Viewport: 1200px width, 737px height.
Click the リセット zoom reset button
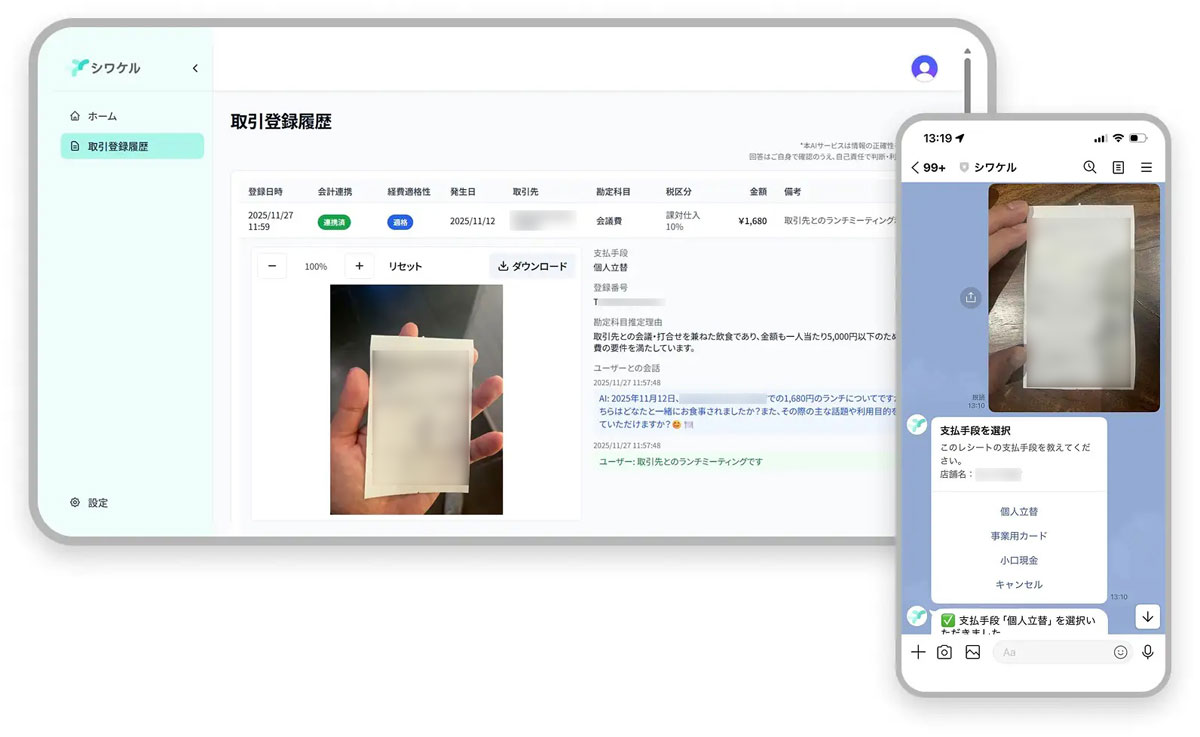click(x=405, y=266)
